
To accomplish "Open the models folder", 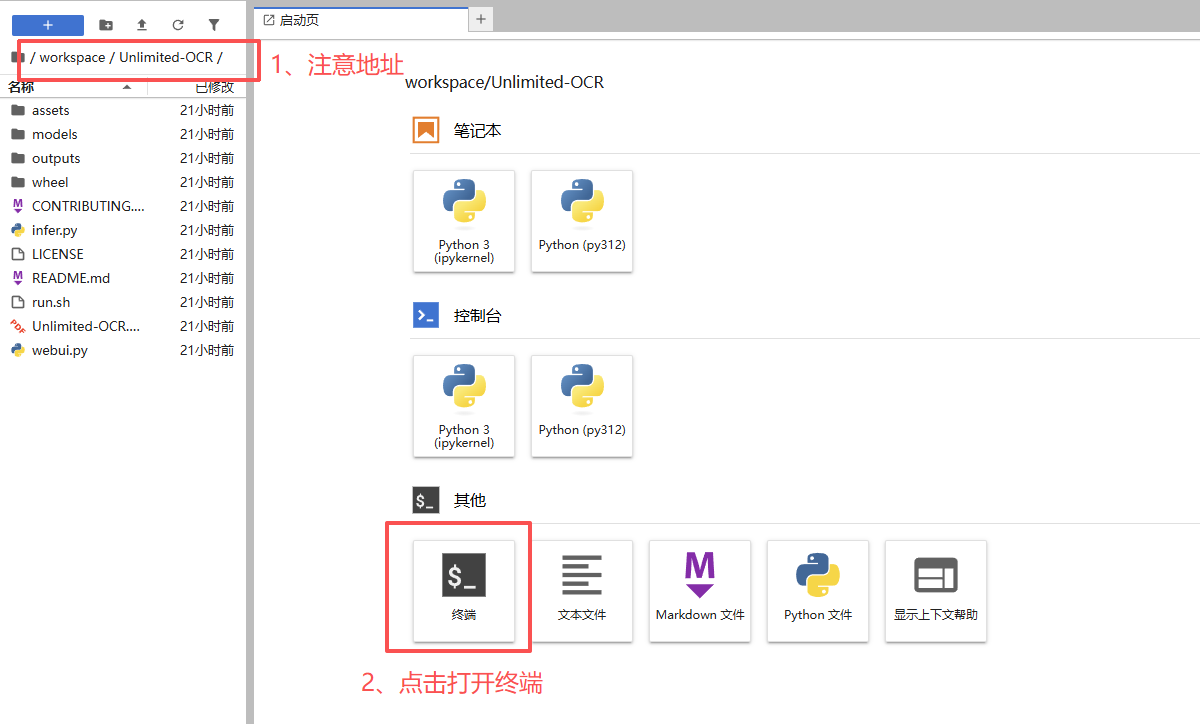I will 122,134.
